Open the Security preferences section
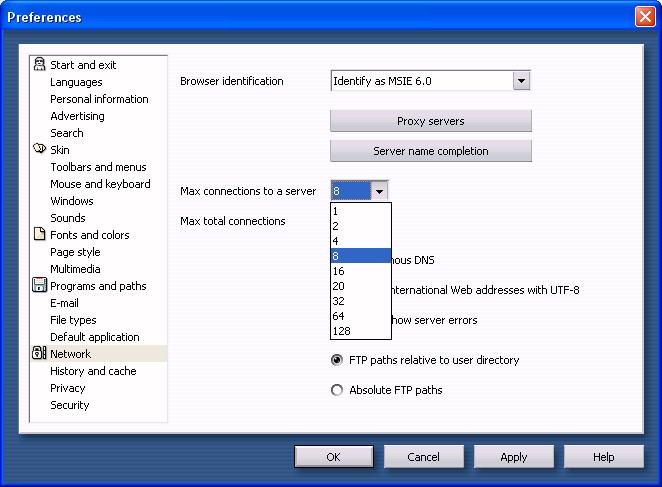Viewport: 662px width, 487px height. pyautogui.click(x=70, y=405)
